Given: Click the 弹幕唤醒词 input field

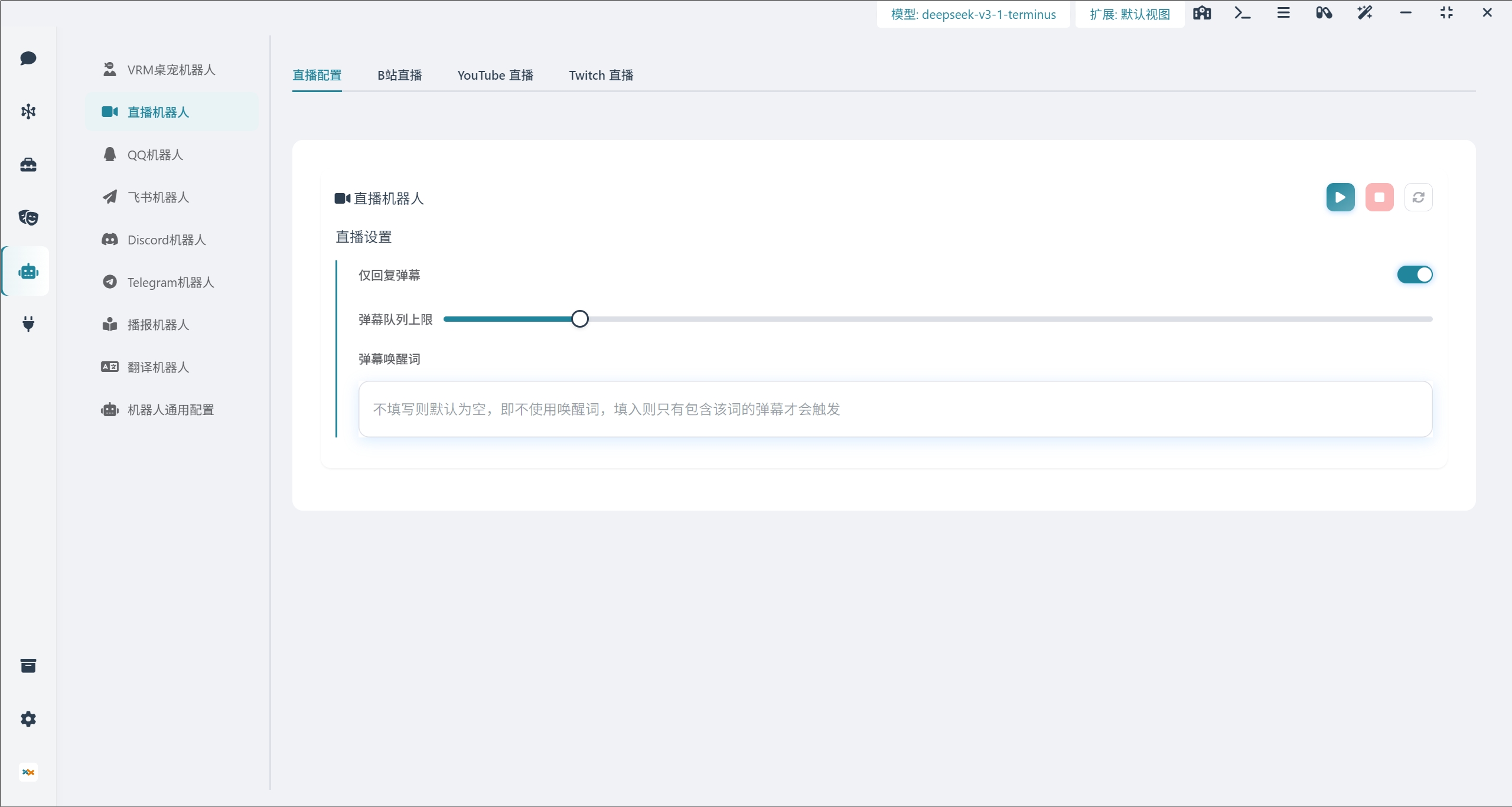Looking at the screenshot, I should (x=895, y=409).
